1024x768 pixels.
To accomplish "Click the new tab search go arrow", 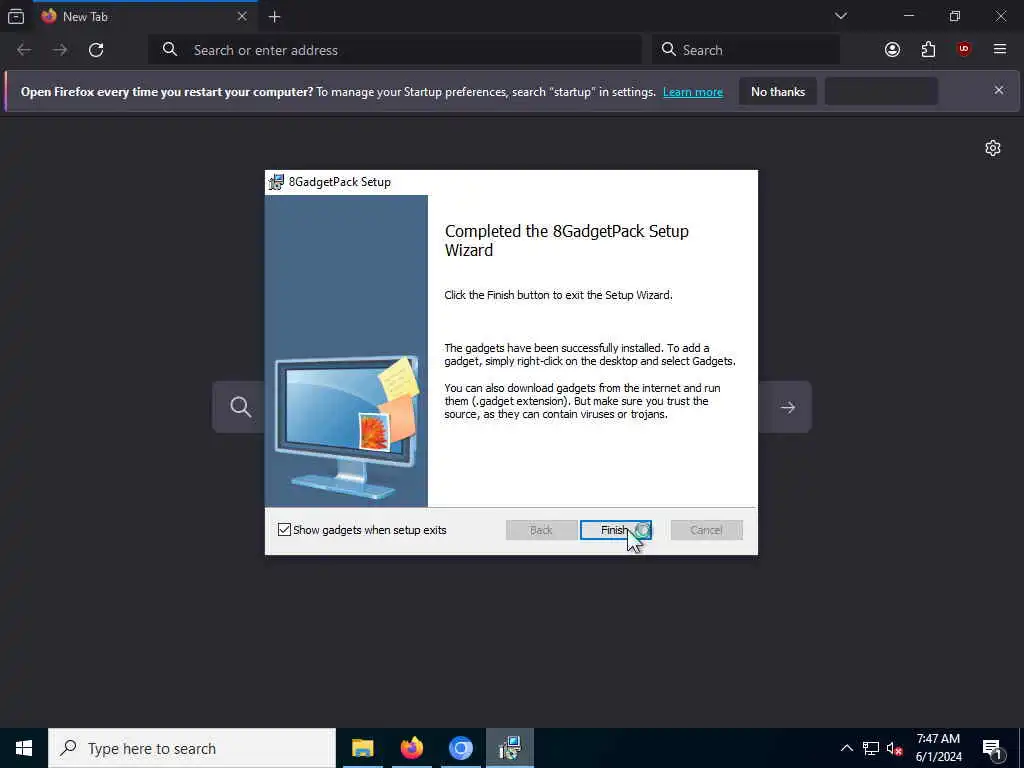I will [x=788, y=407].
